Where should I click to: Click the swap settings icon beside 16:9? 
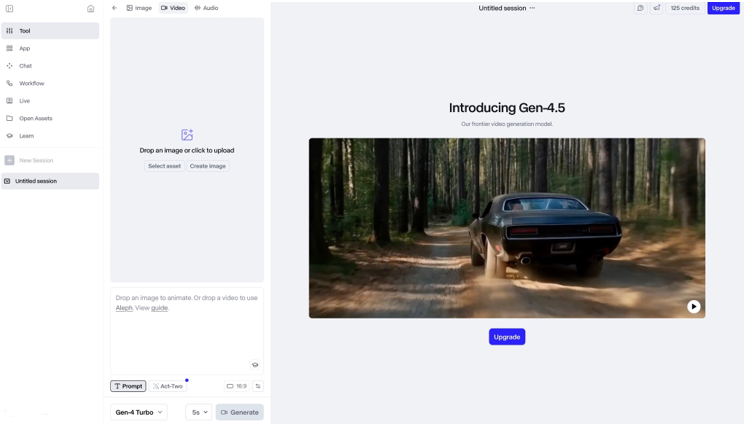pos(258,386)
